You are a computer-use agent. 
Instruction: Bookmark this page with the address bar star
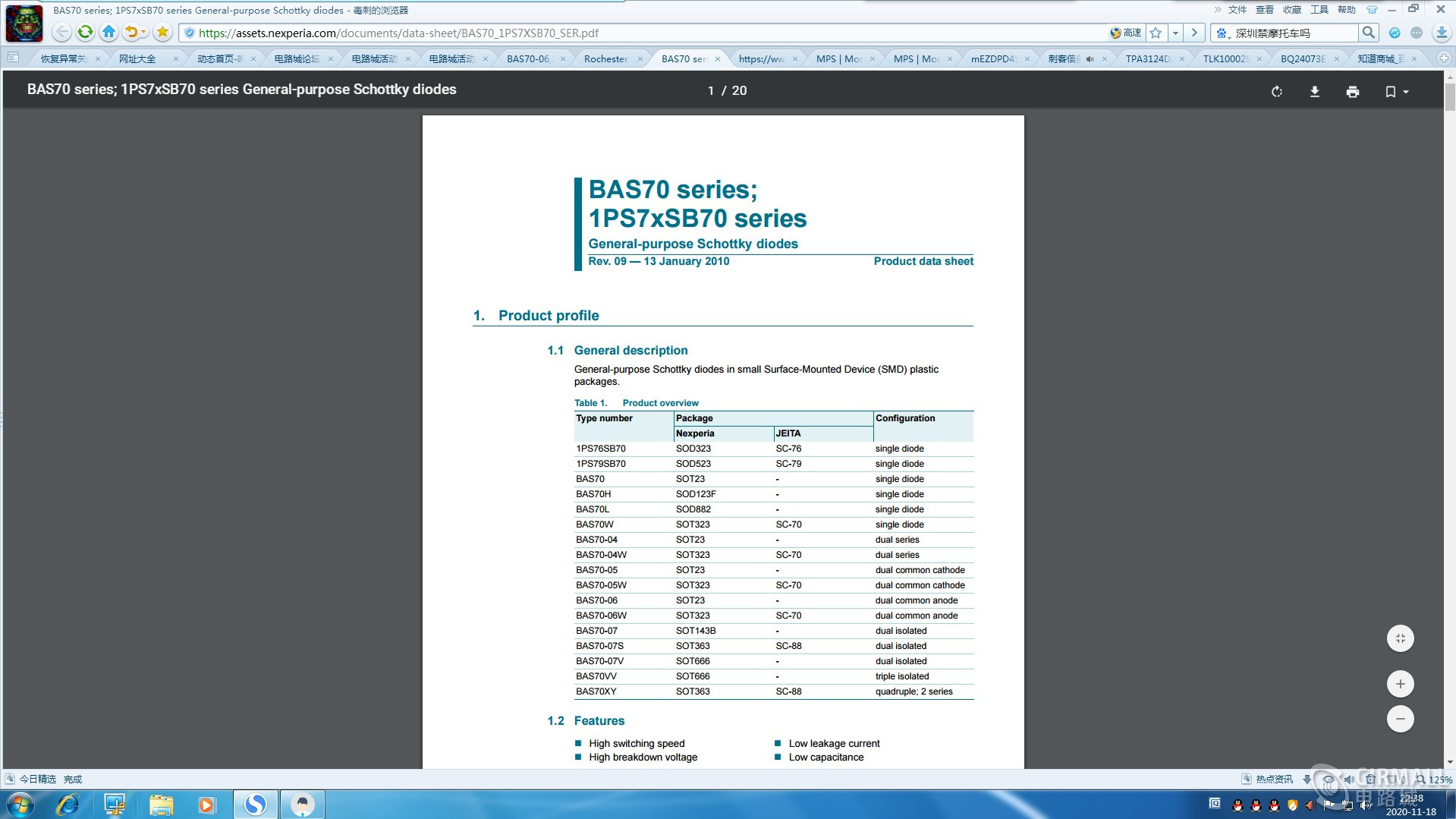1156,33
